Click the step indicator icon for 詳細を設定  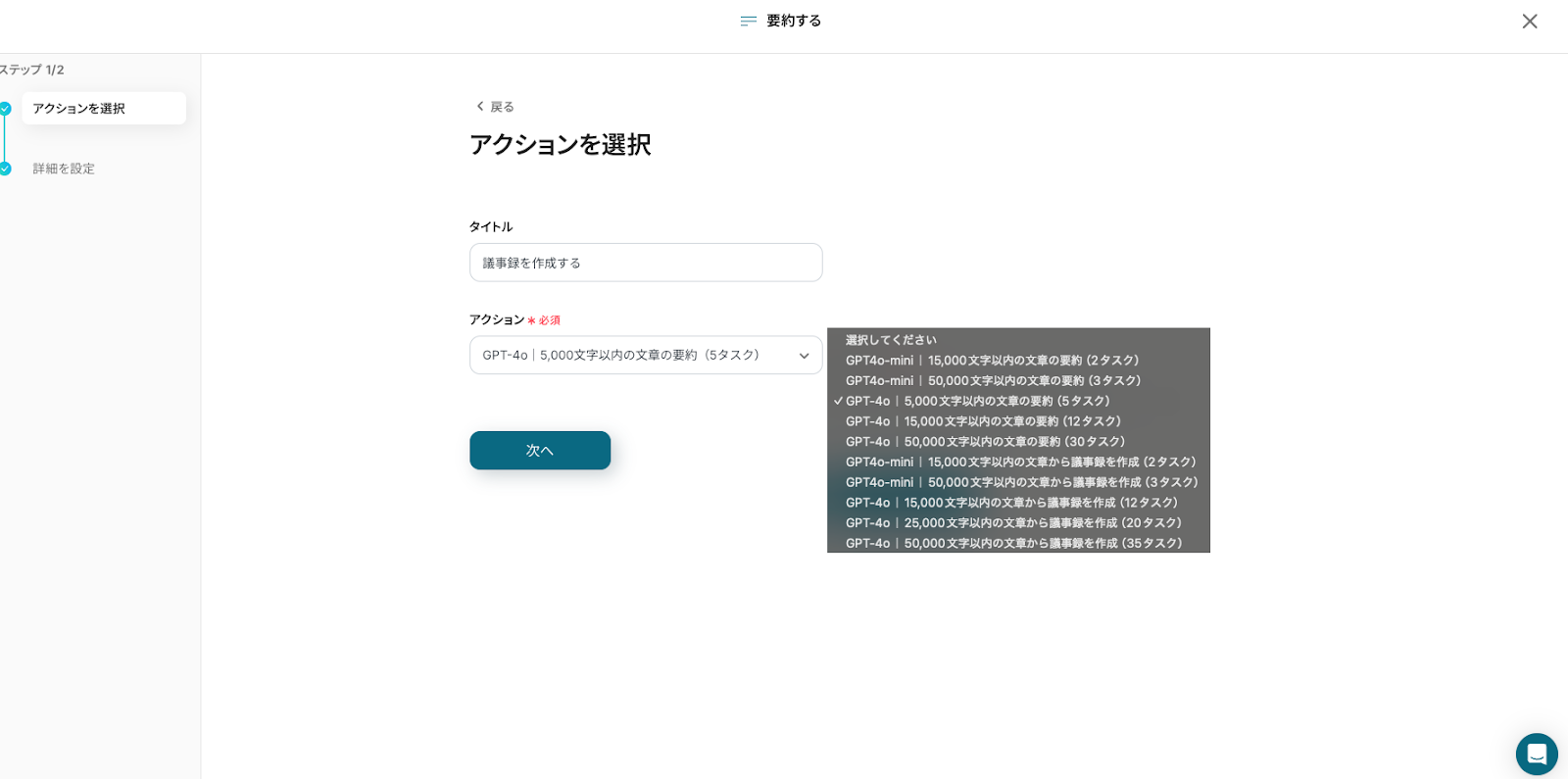[x=5, y=169]
